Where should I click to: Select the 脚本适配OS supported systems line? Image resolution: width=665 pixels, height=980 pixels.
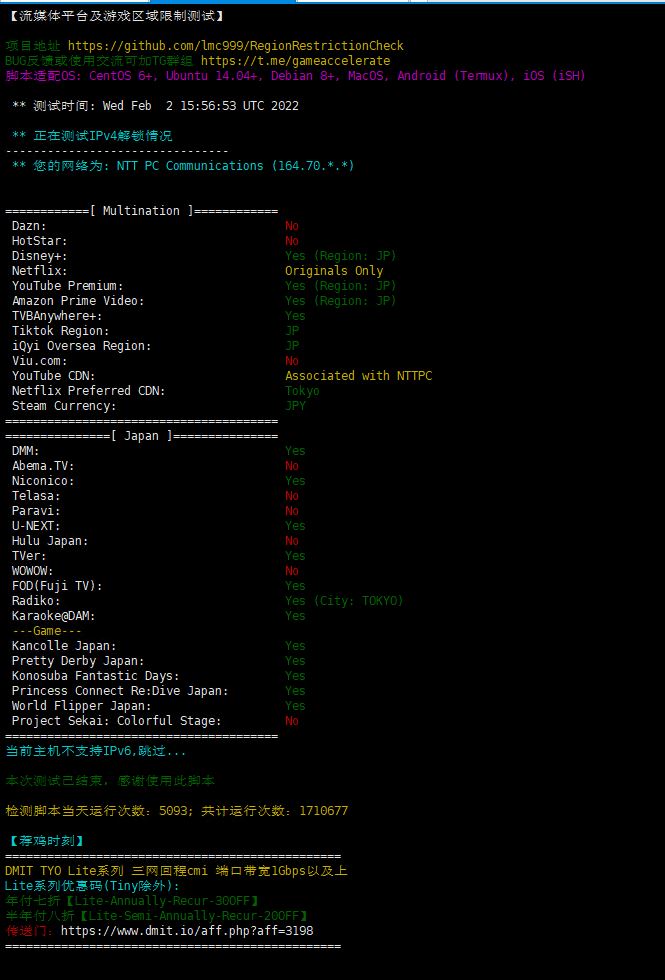[296, 76]
